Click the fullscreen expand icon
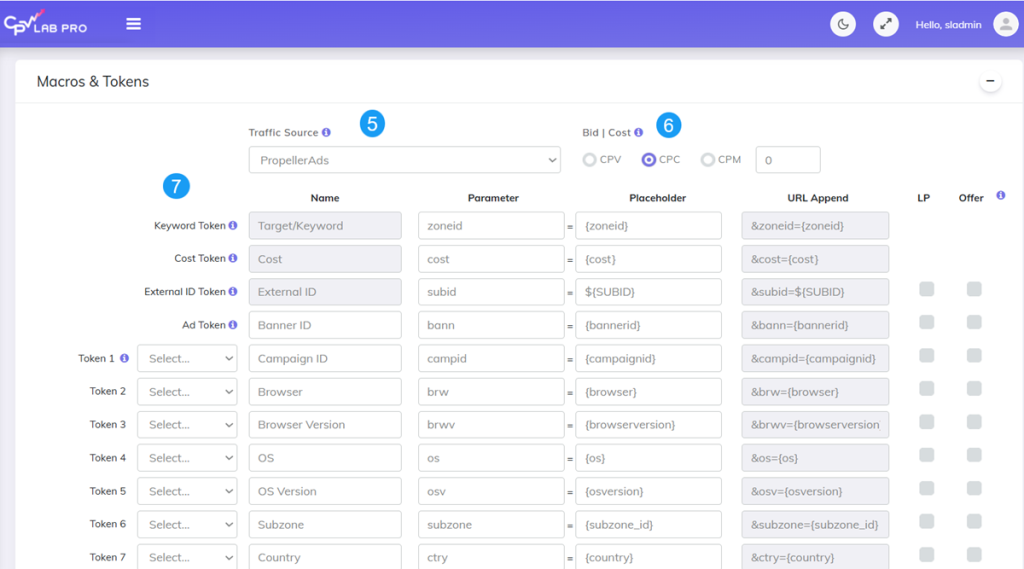This screenshot has width=1024, height=569. point(886,24)
